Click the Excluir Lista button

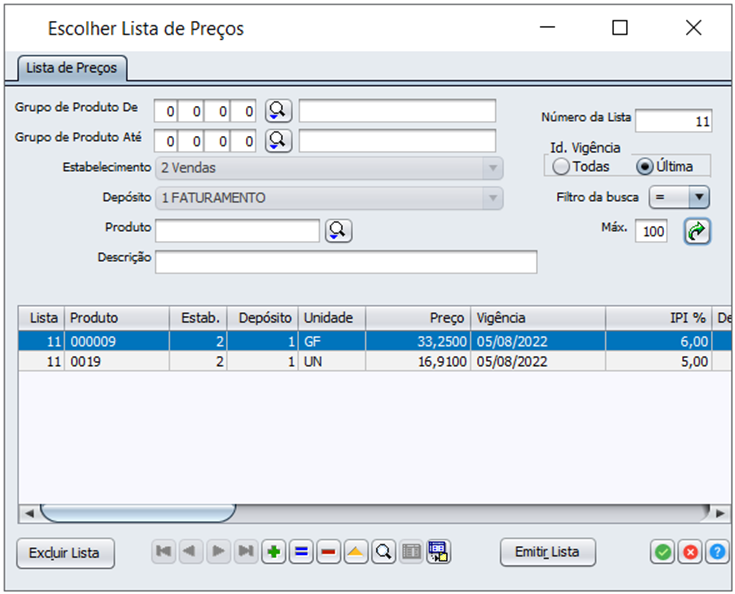tap(65, 553)
